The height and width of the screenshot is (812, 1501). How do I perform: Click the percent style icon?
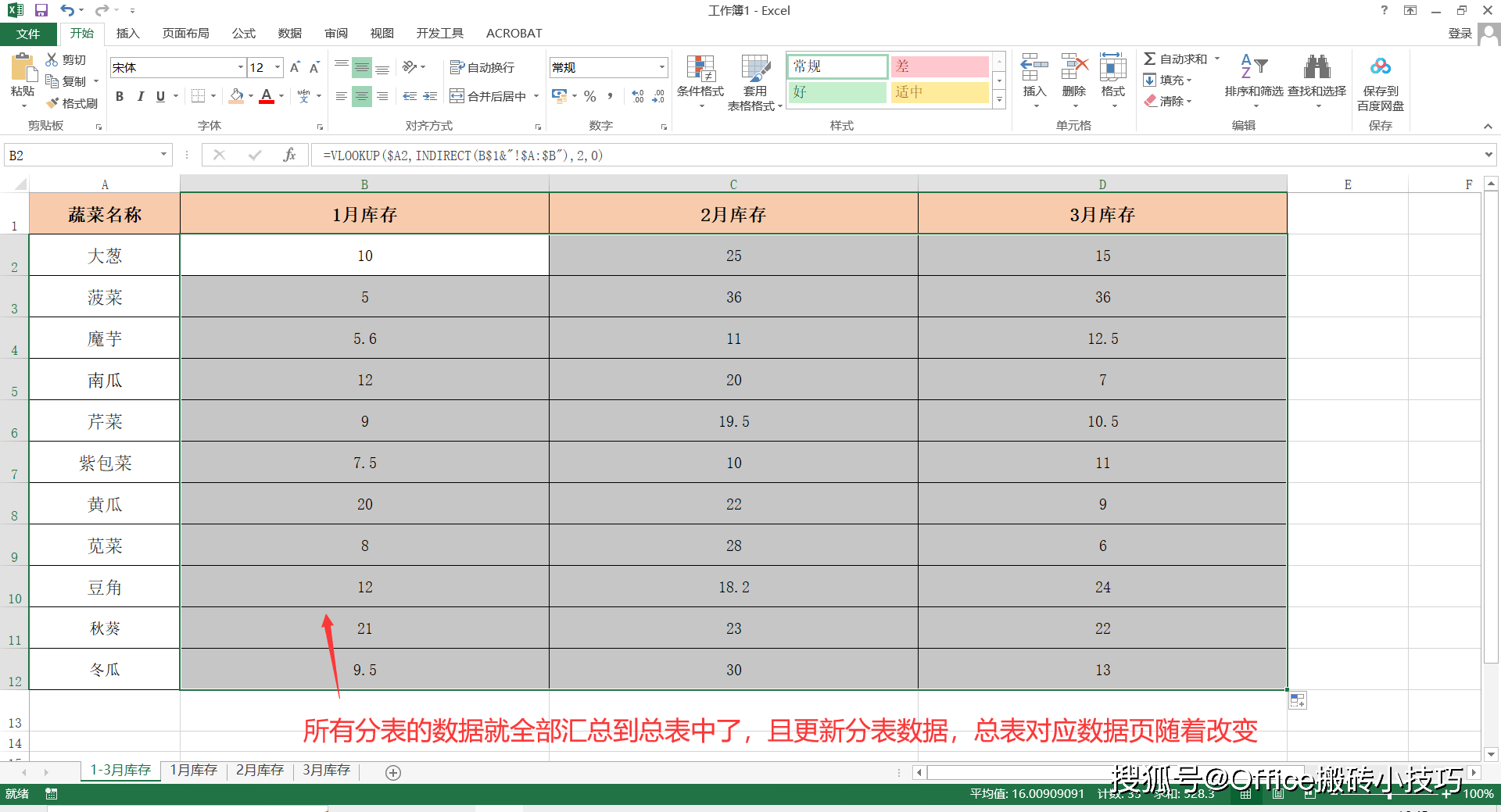pos(590,96)
